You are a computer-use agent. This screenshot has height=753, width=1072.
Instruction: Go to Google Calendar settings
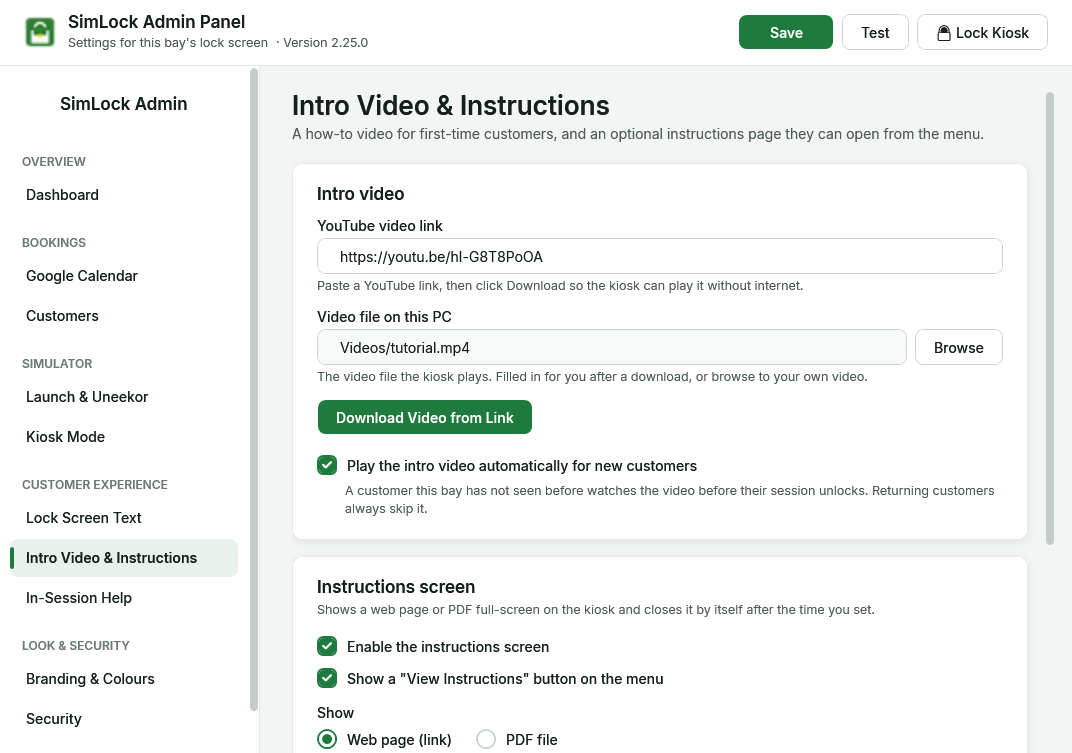point(124,276)
